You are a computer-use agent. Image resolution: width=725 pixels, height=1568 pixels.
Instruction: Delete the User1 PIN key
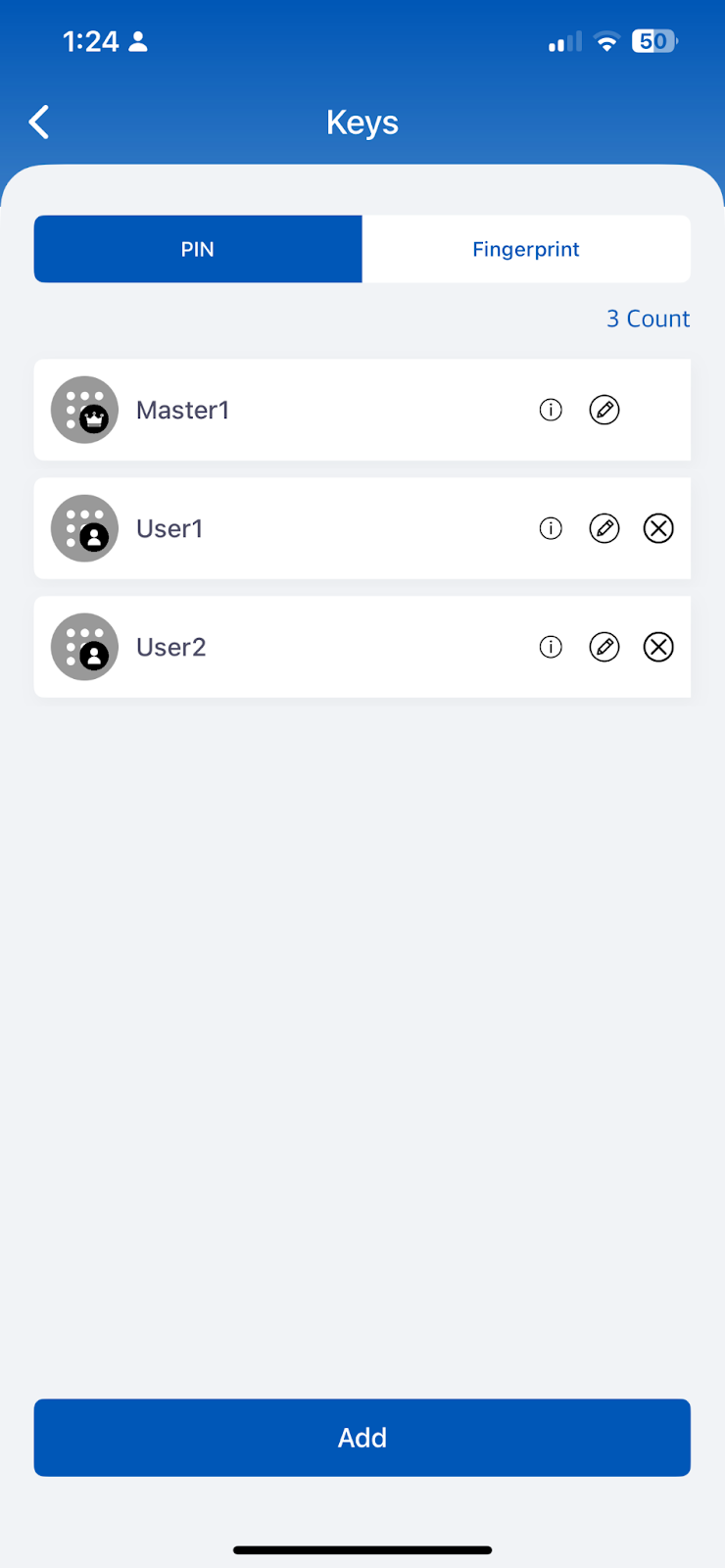pos(658,528)
